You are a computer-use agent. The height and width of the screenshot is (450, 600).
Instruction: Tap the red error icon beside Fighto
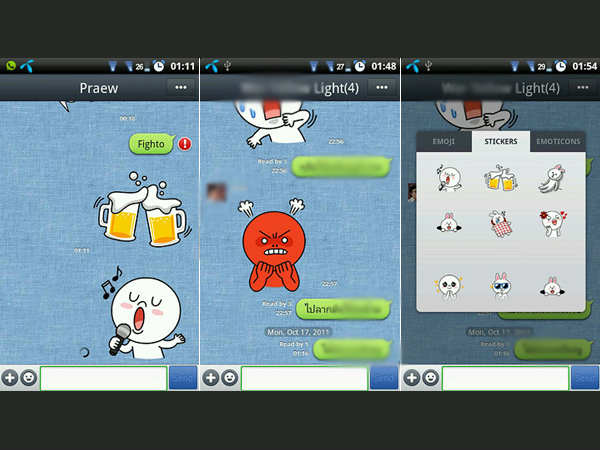pos(185,144)
